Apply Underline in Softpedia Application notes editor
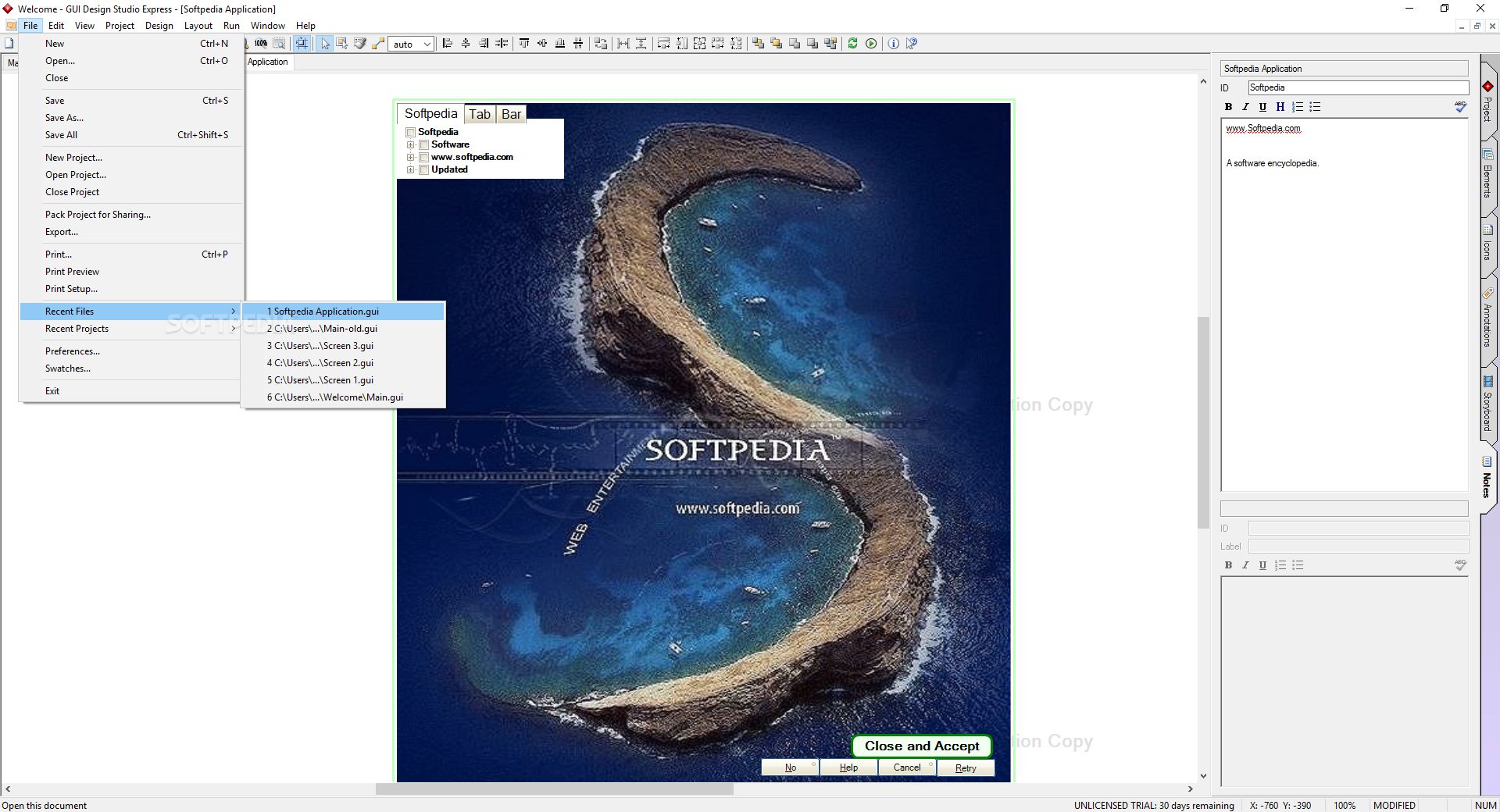This screenshot has height=812, width=1500. click(x=1262, y=107)
